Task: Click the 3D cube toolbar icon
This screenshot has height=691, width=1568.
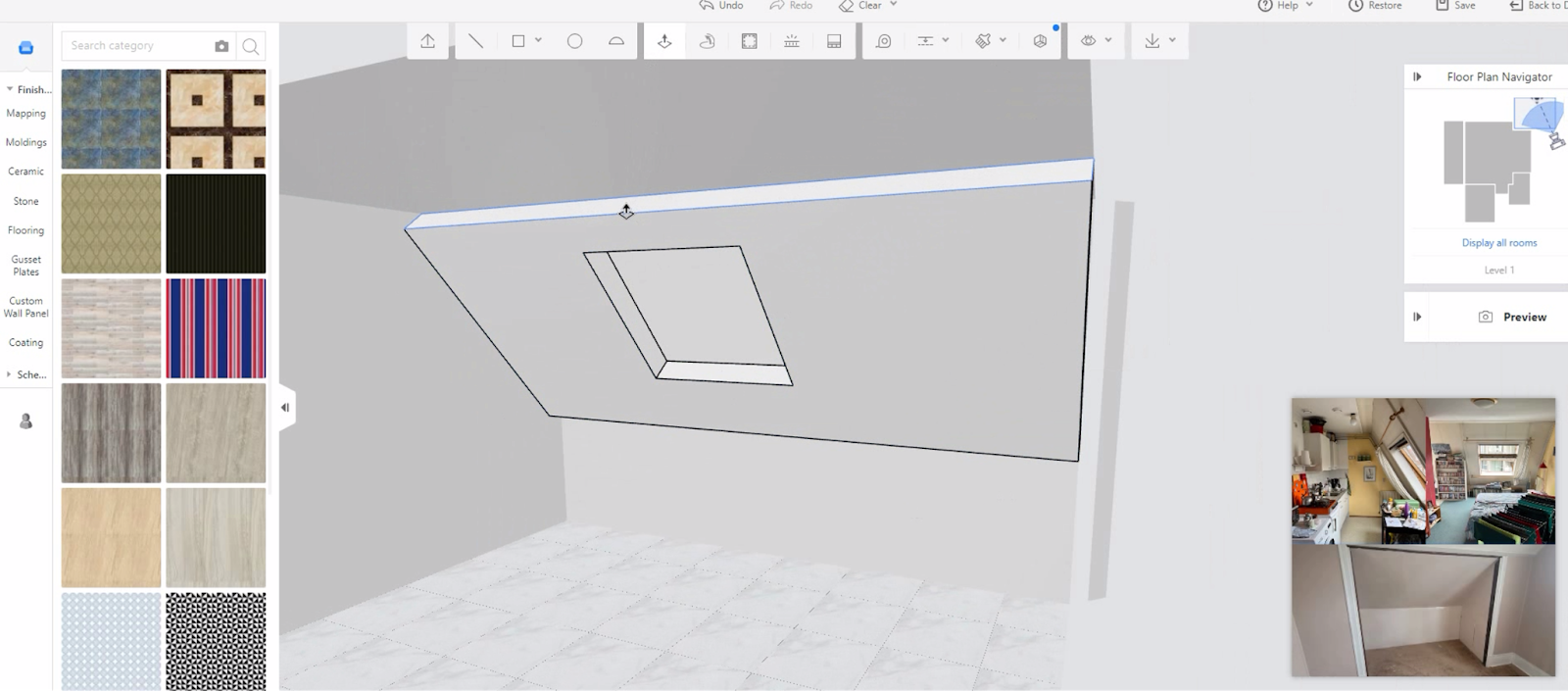Action: pos(1040,41)
